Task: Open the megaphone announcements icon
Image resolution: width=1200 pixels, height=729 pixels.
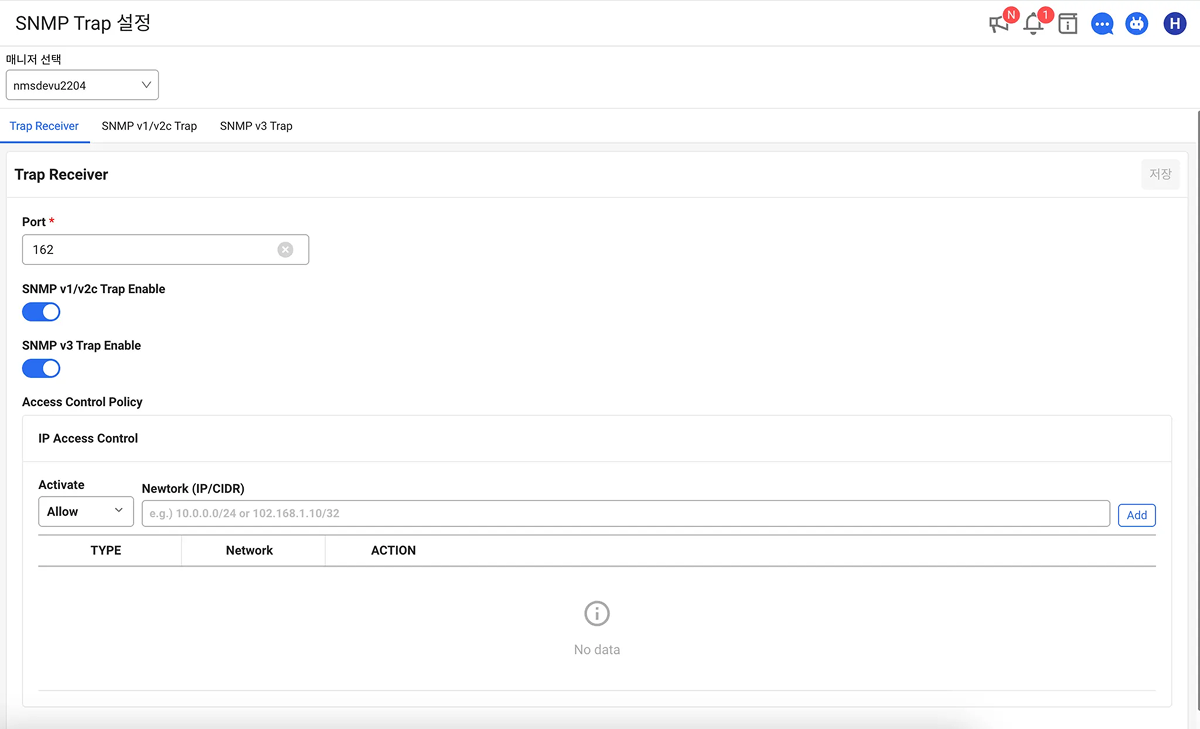Action: click(x=999, y=24)
